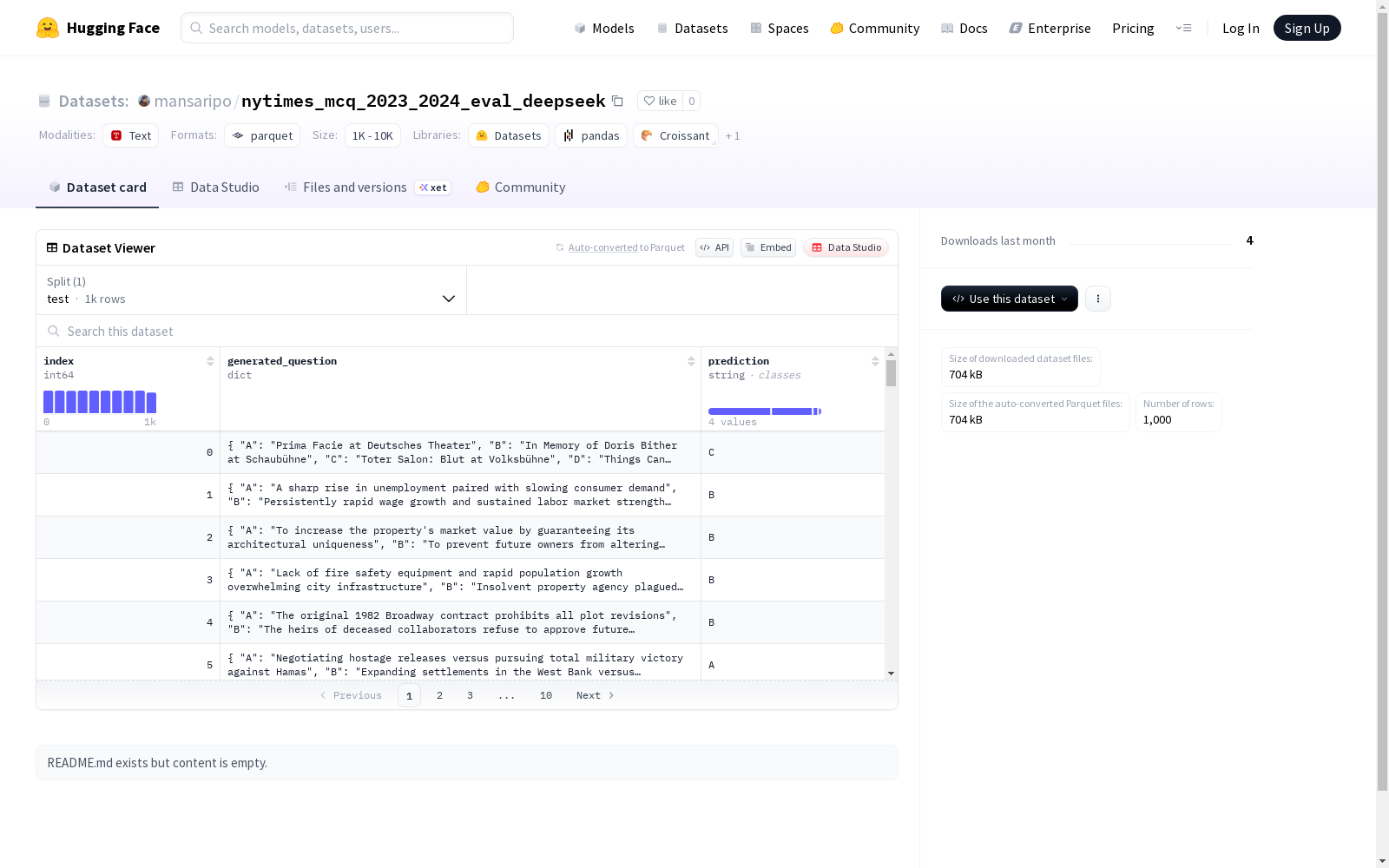Viewport: 1389px width, 868px height.
Task: Click the table vertical scrollbar thumb
Action: tap(891, 373)
